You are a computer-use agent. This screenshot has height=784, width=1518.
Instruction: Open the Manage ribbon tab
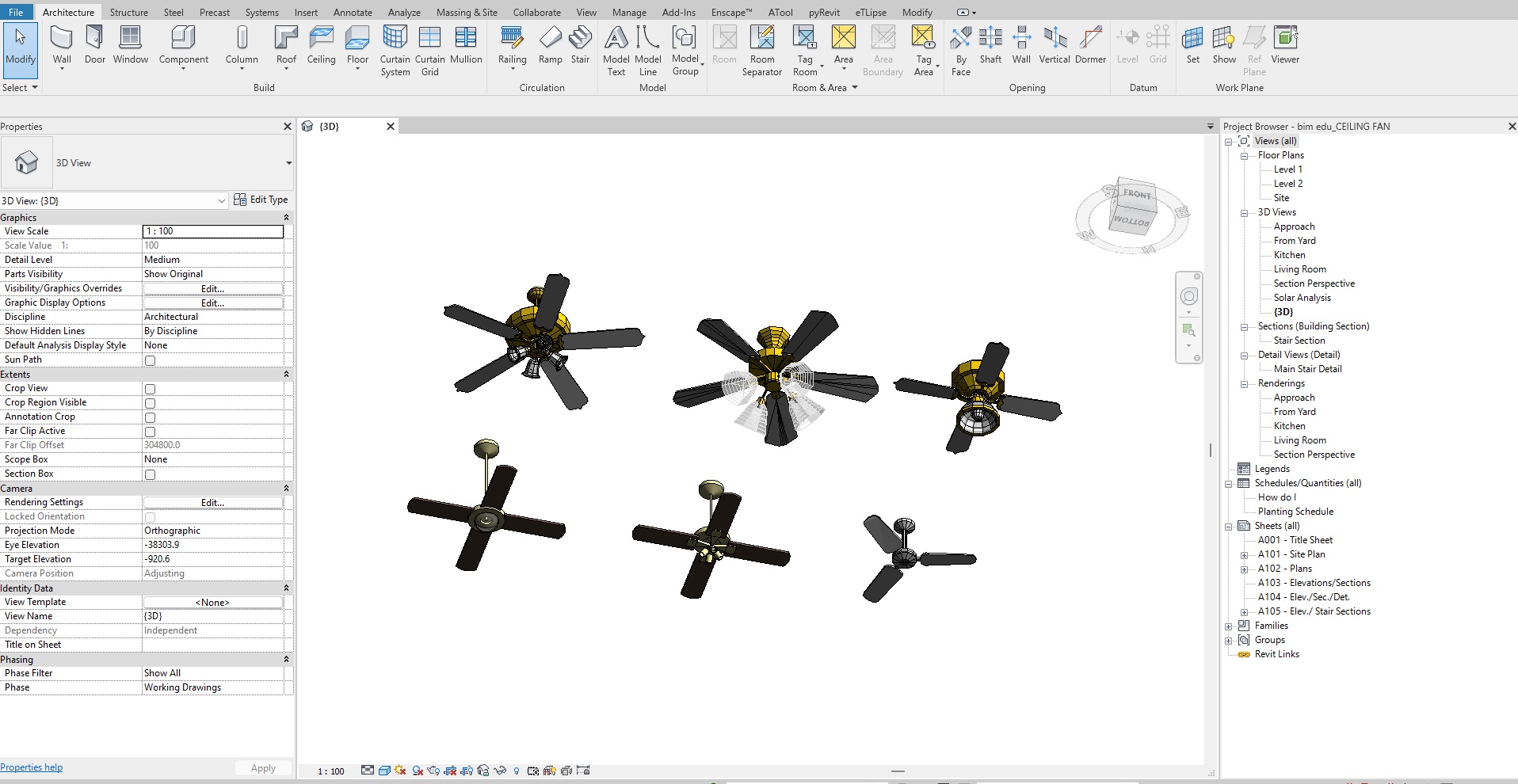[x=629, y=12]
